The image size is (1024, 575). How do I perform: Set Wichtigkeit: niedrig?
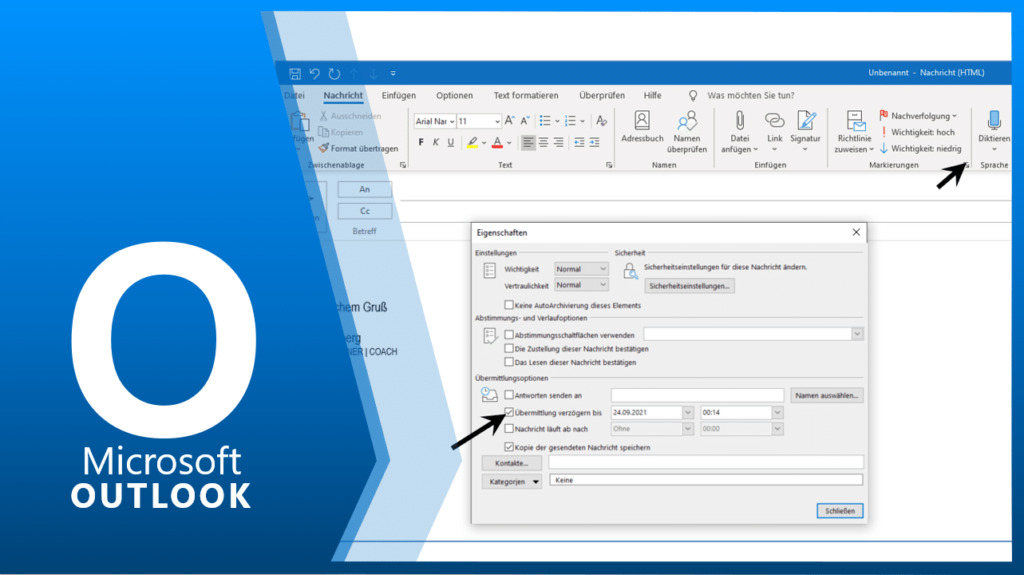[920, 148]
